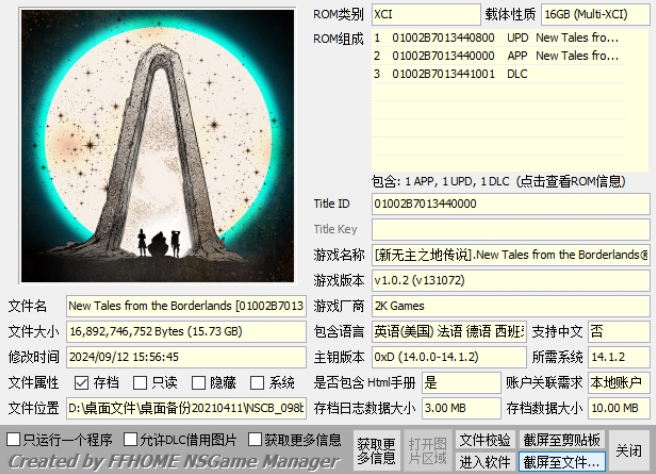Toggle the 存档 archive attribute checkbox
This screenshot has width=656, height=474.
pos(82,382)
